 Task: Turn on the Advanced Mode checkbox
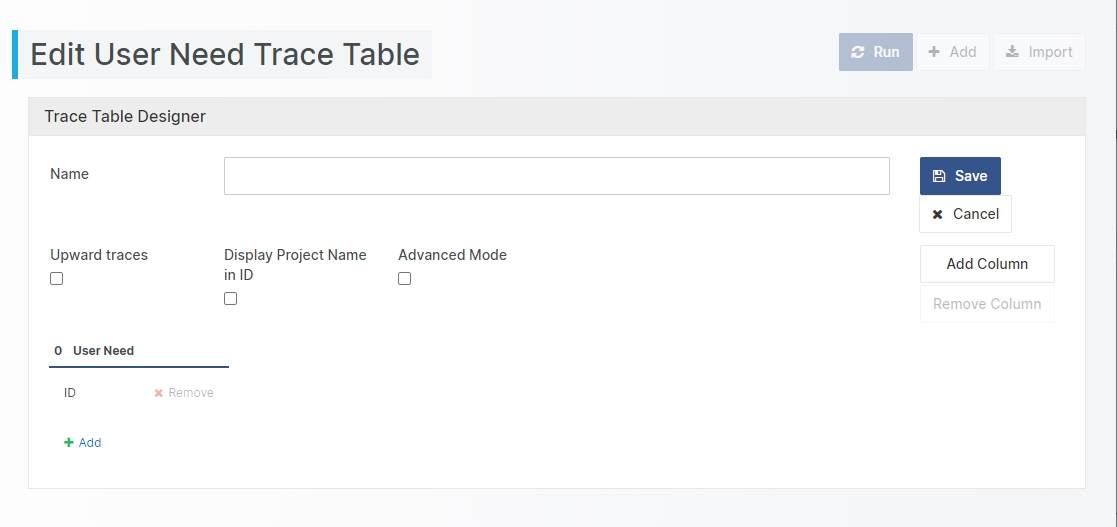pos(405,279)
